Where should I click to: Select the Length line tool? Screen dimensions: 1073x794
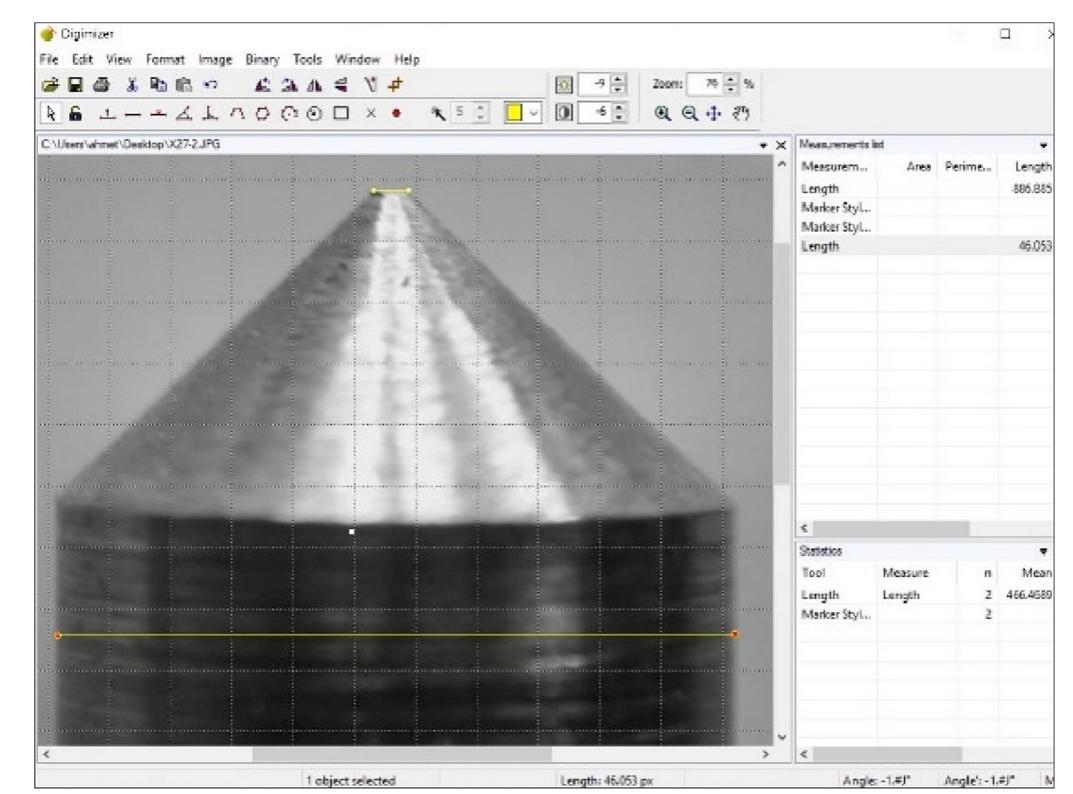(133, 114)
